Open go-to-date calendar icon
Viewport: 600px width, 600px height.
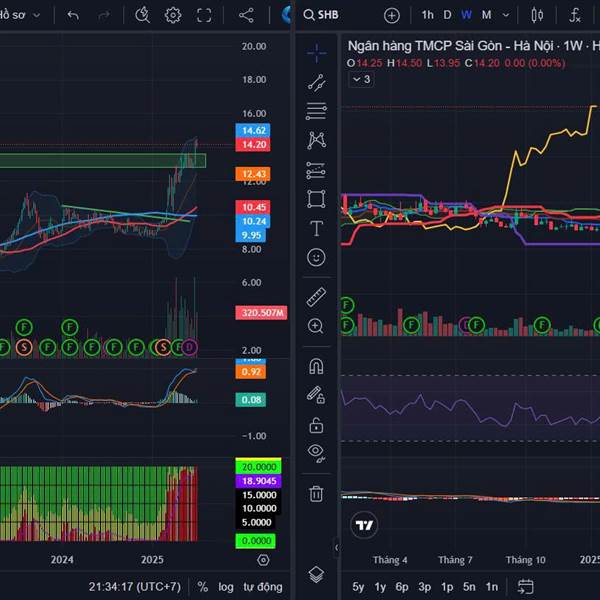[x=525, y=586]
